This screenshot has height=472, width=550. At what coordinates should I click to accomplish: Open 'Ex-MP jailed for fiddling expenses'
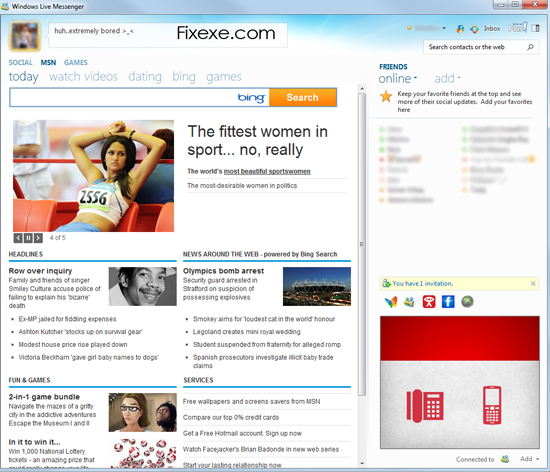[67, 319]
